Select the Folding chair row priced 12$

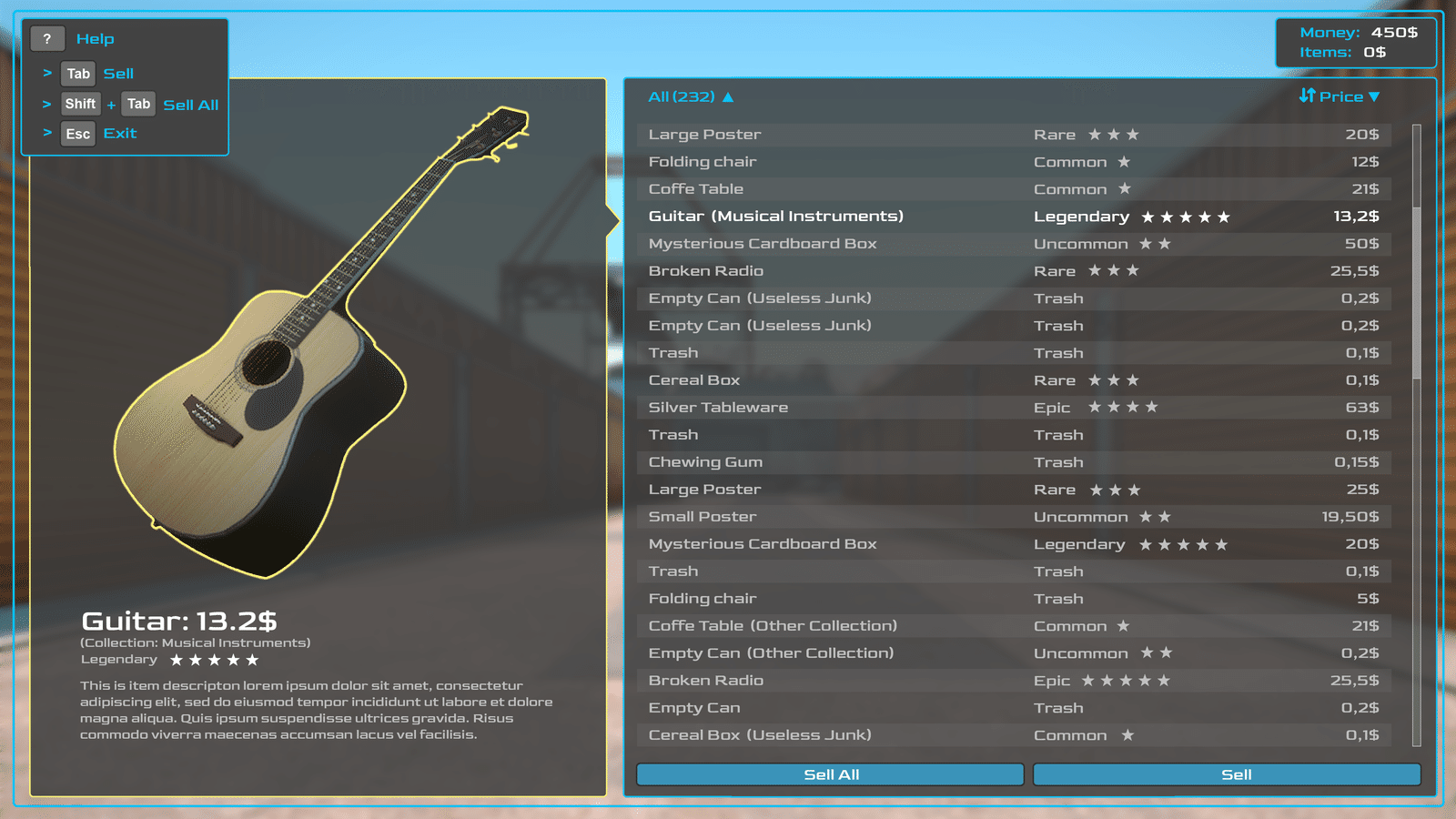[1014, 161]
